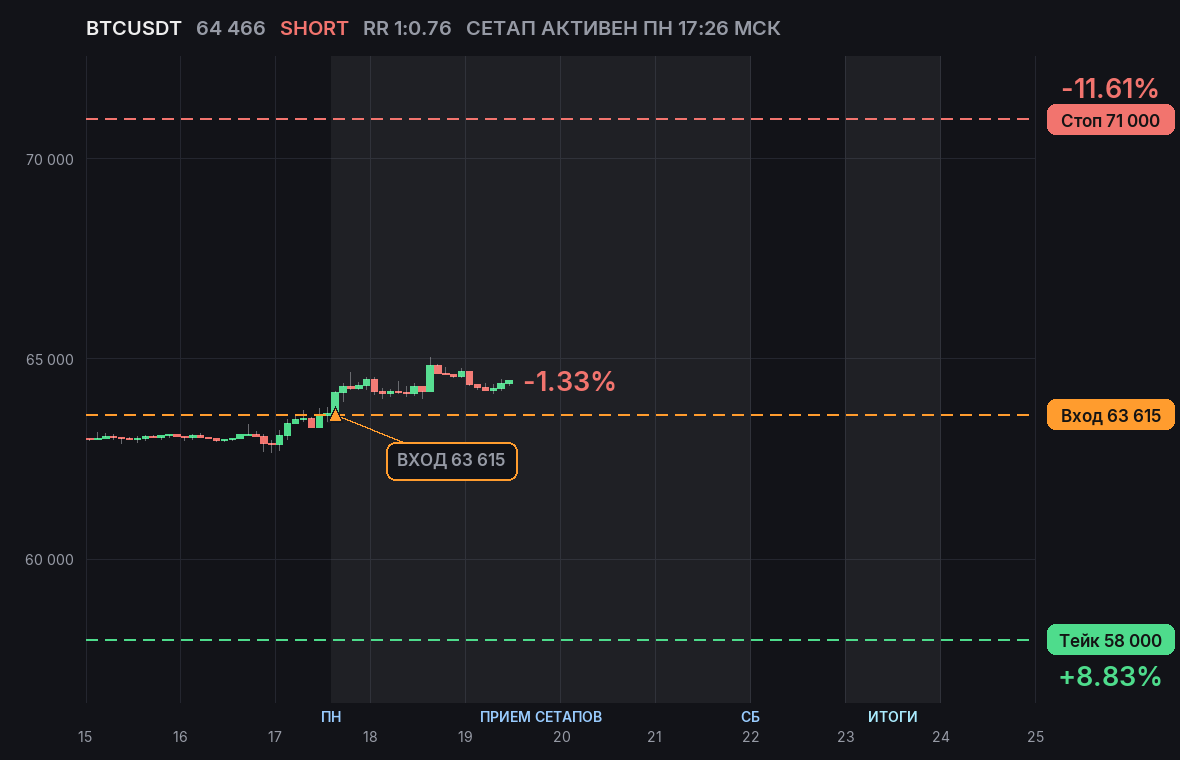Select the СБ timeline marker
The width and height of the screenshot is (1180, 760).
pyautogui.click(x=750, y=716)
